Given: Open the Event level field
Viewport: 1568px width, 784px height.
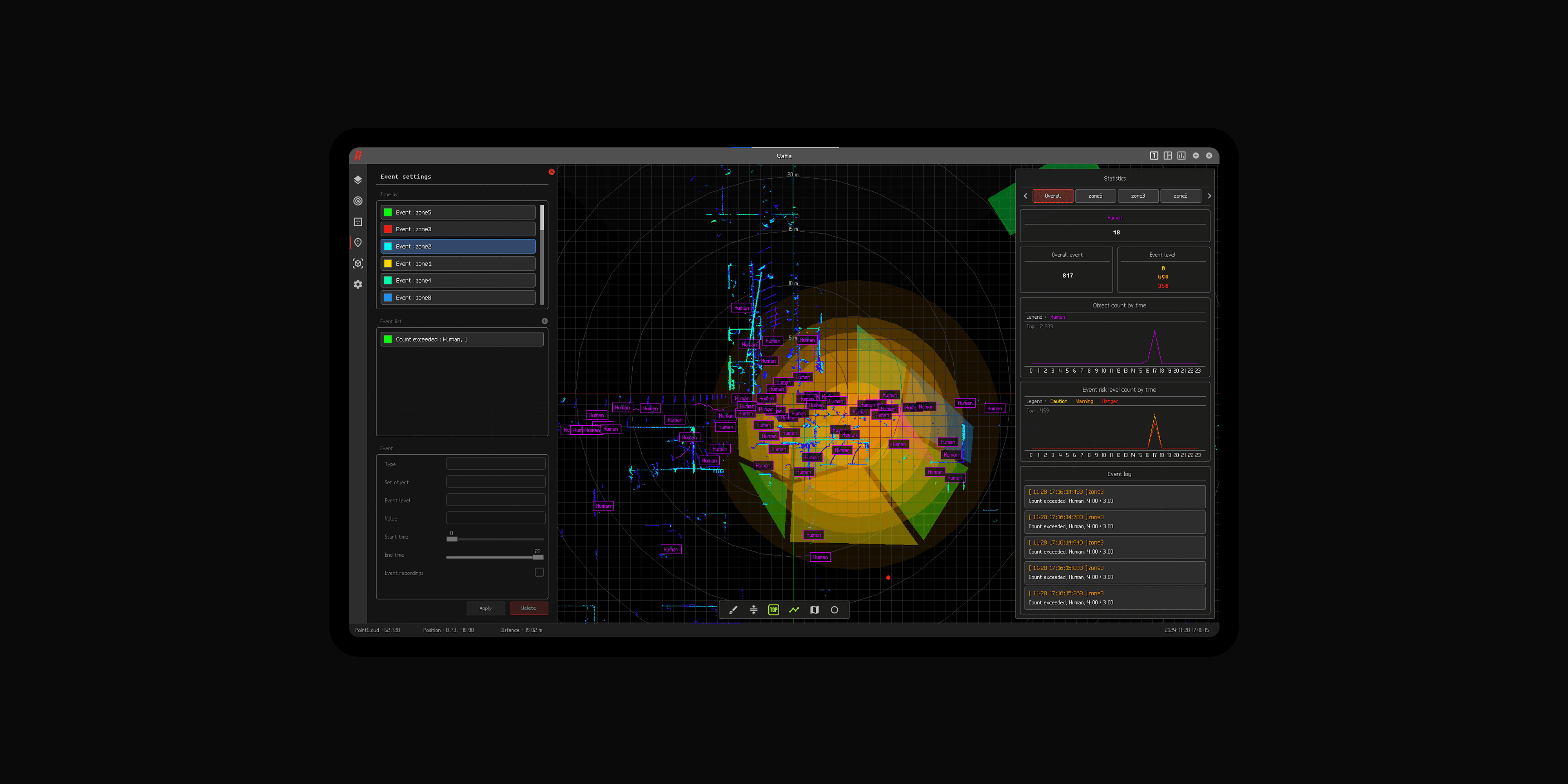Looking at the screenshot, I should point(495,500).
